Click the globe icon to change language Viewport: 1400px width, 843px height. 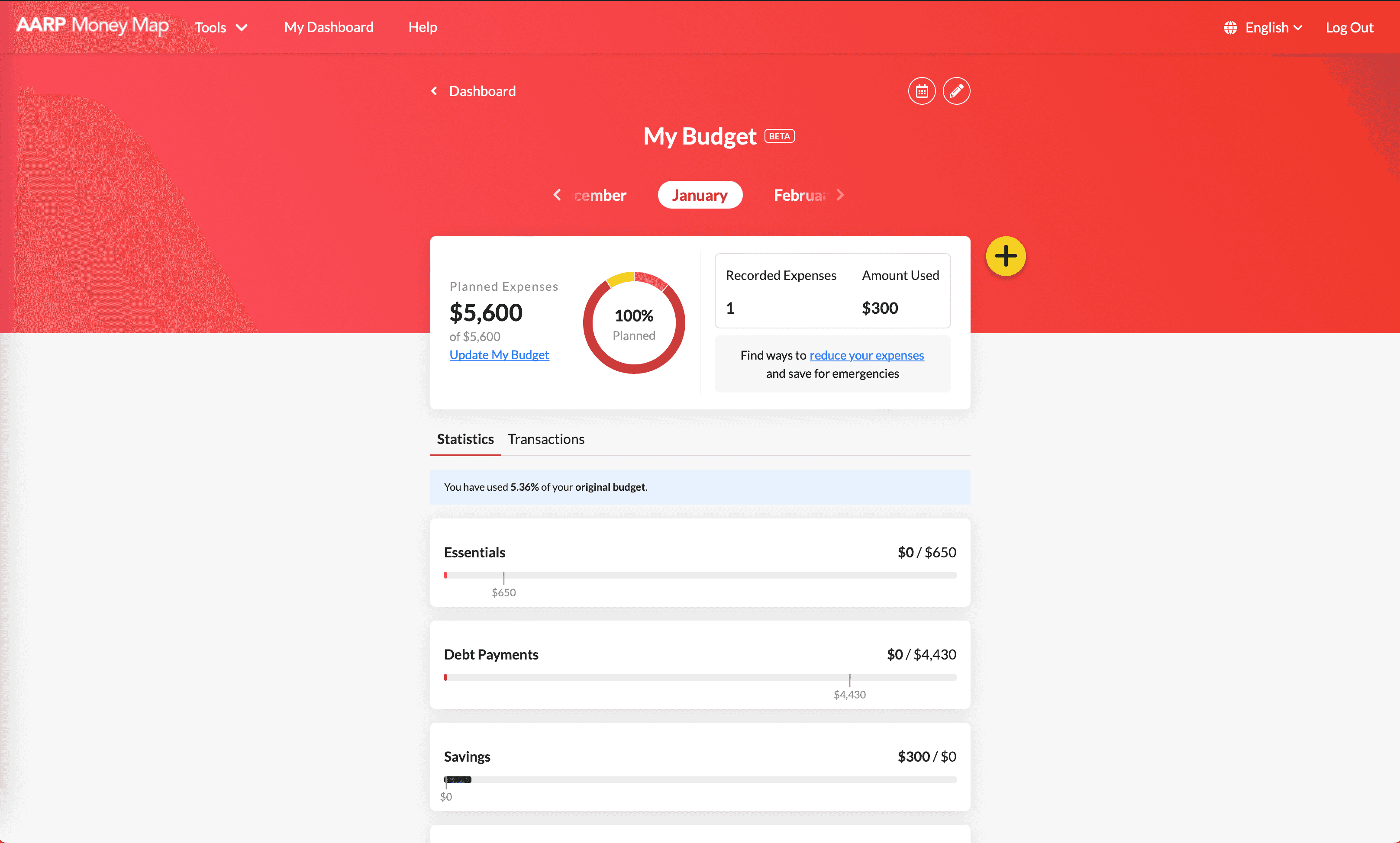point(1231,27)
